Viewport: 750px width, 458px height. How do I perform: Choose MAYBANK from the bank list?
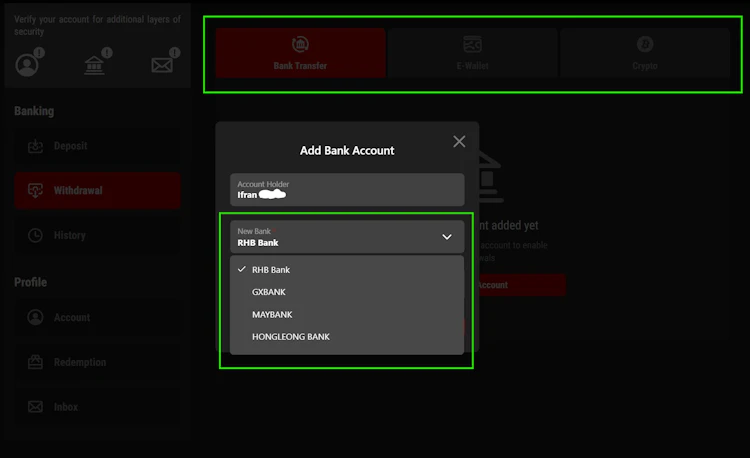pos(347,315)
